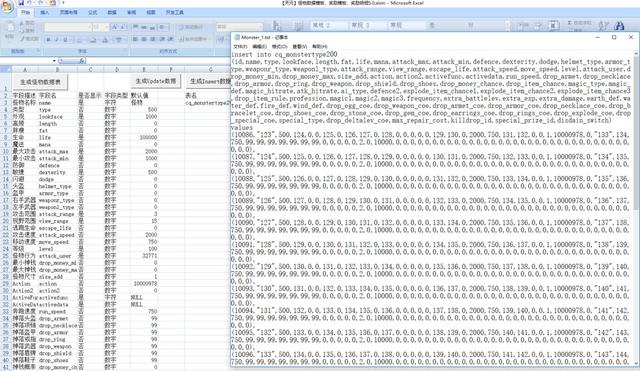This screenshot has width=640, height=371.
Task: Apply cell fill color from bucket icon
Action: tap(93, 40)
